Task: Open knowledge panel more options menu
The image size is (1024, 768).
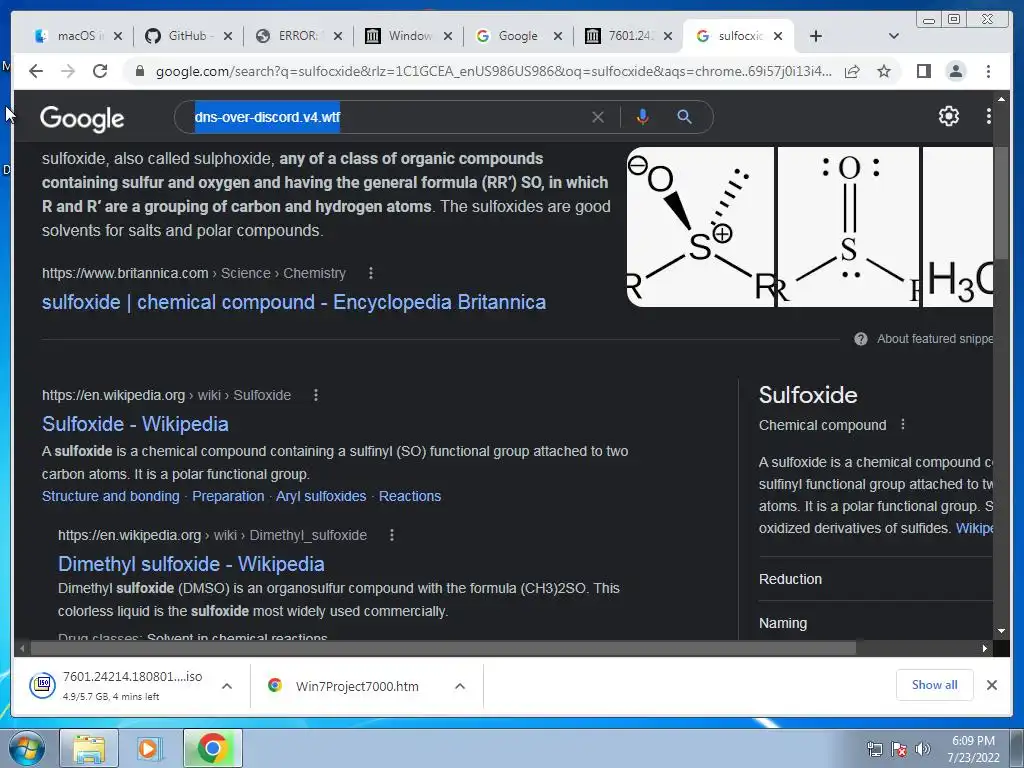Action: pos(903,424)
